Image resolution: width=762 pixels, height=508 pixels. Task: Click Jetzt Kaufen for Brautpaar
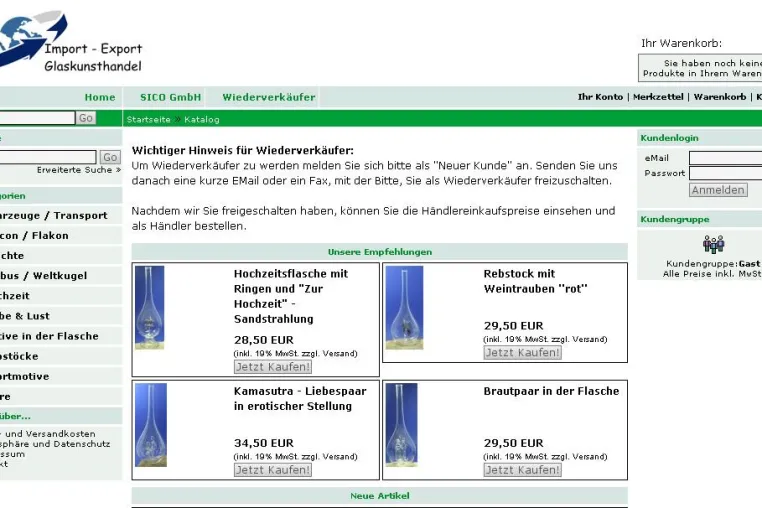point(522,470)
